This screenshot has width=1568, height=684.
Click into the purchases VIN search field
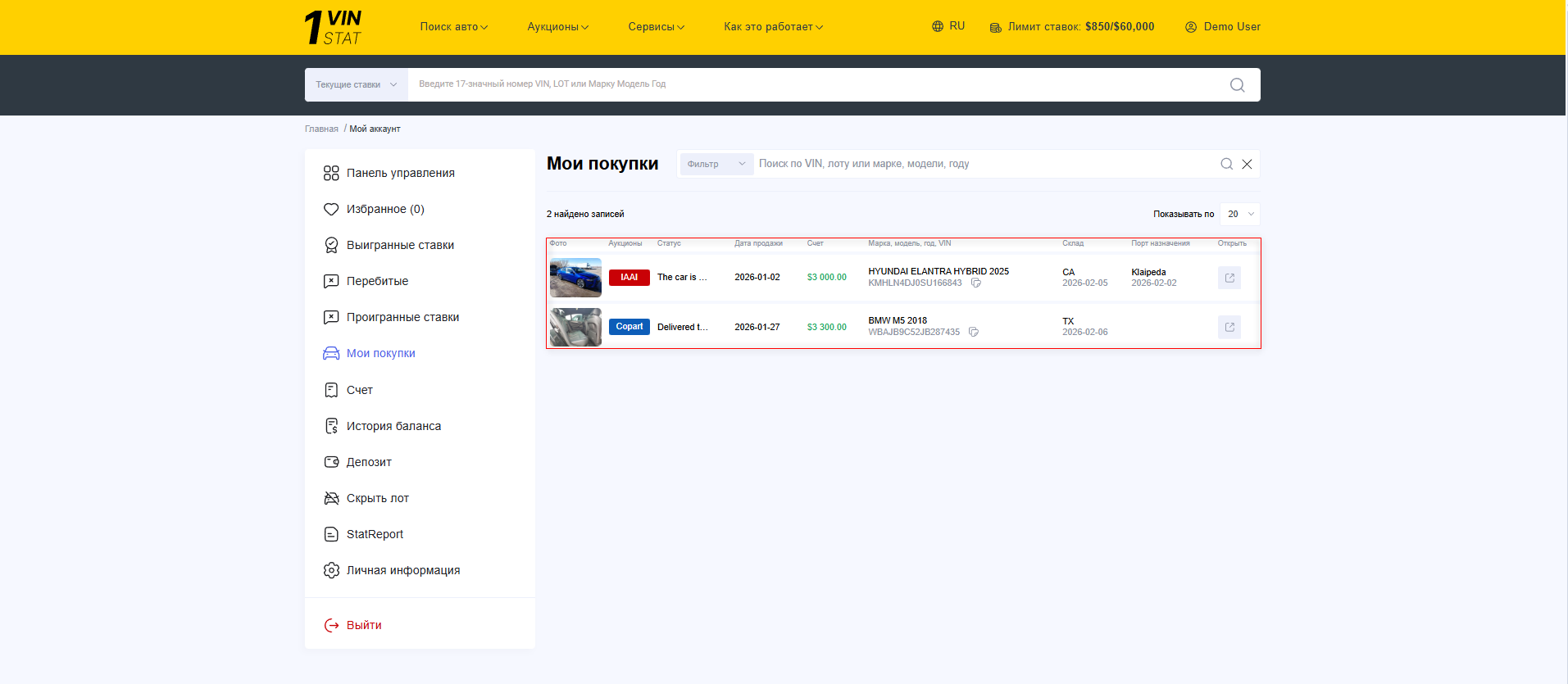(x=984, y=164)
